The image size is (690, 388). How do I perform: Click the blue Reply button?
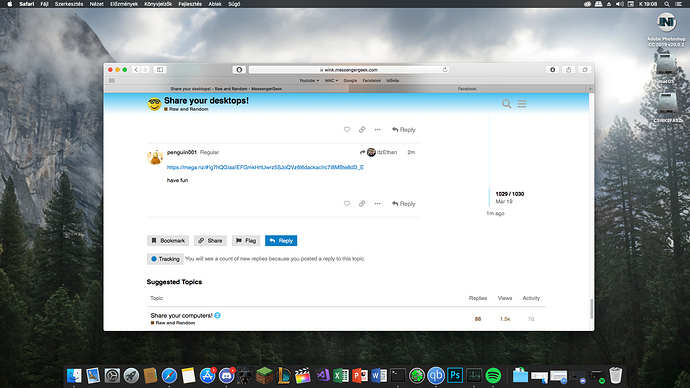click(x=281, y=241)
